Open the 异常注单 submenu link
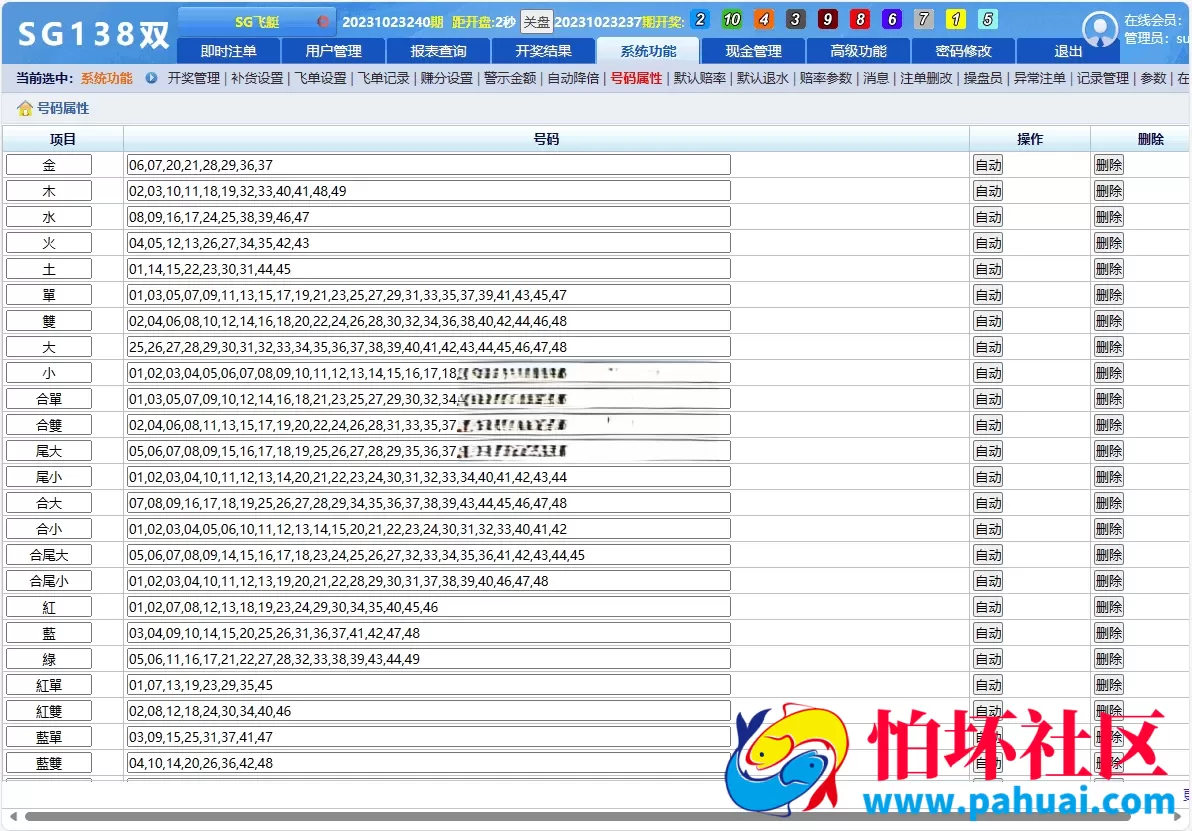Screen dimensions: 1192x831 tap(1039, 78)
